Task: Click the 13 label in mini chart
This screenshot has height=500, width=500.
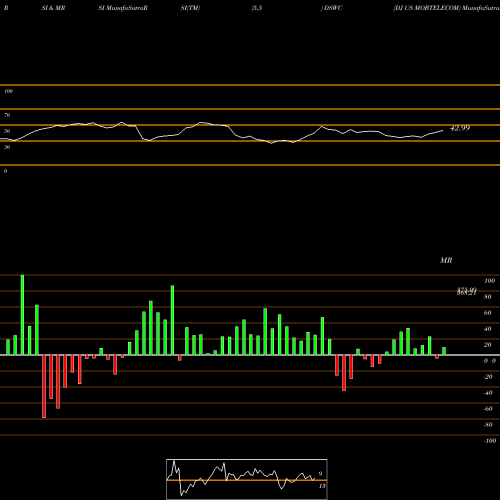Action: [322, 486]
